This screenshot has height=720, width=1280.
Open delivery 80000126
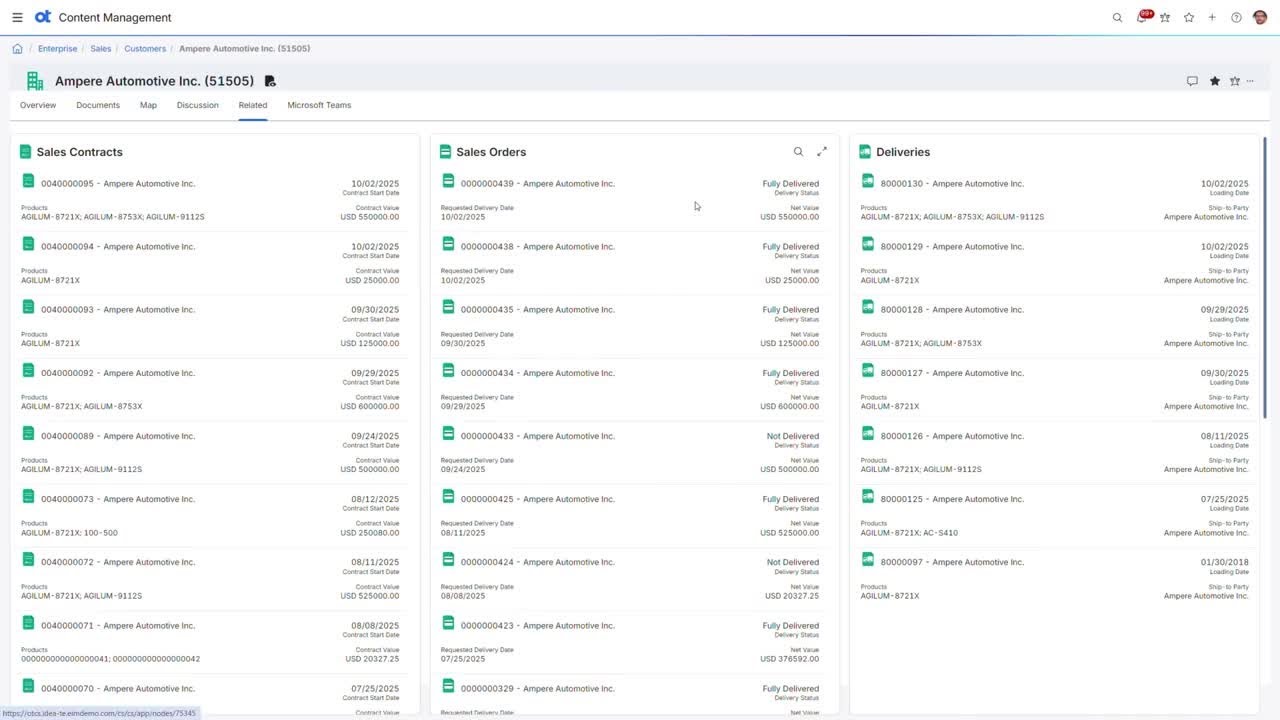952,436
